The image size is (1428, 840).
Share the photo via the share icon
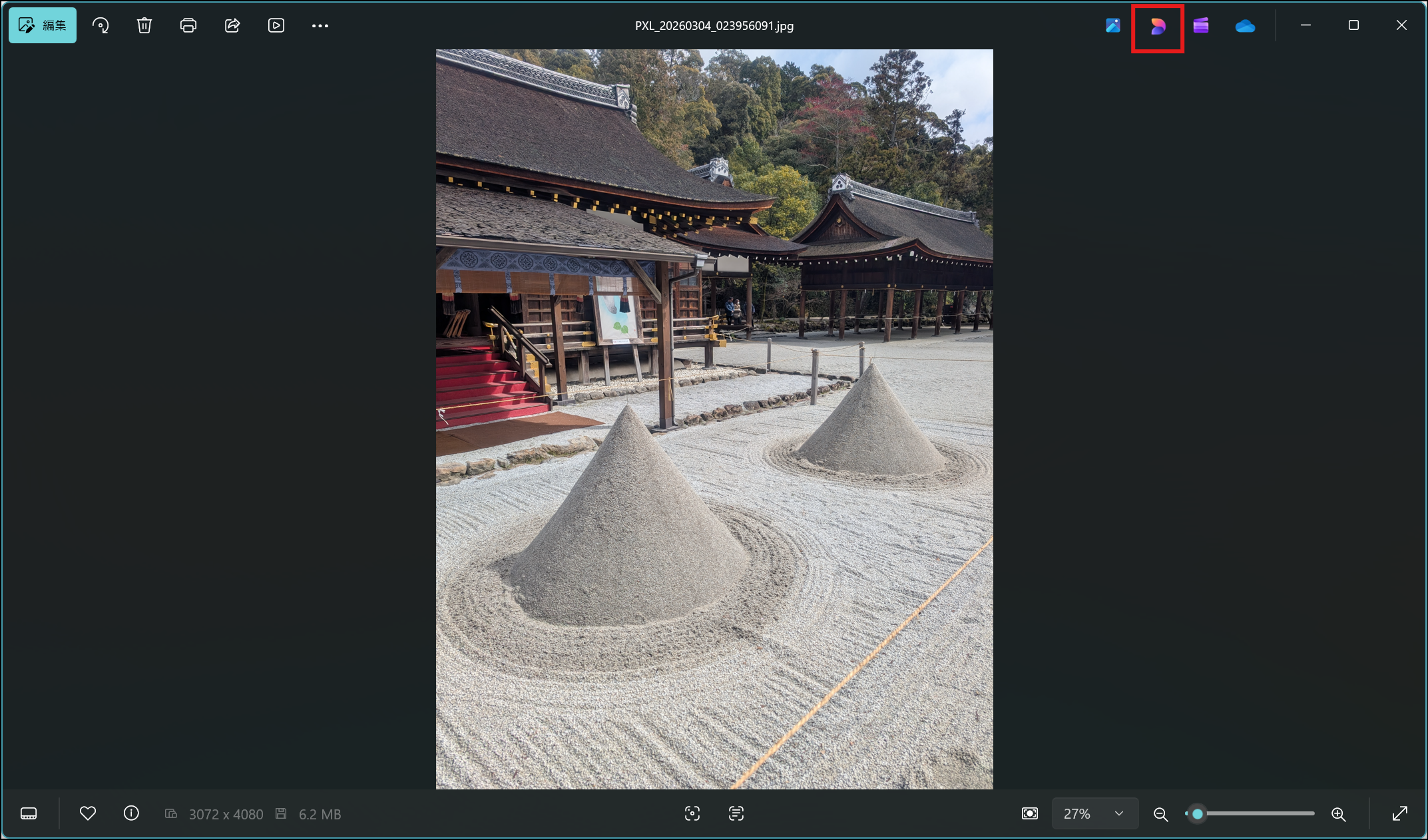[232, 25]
